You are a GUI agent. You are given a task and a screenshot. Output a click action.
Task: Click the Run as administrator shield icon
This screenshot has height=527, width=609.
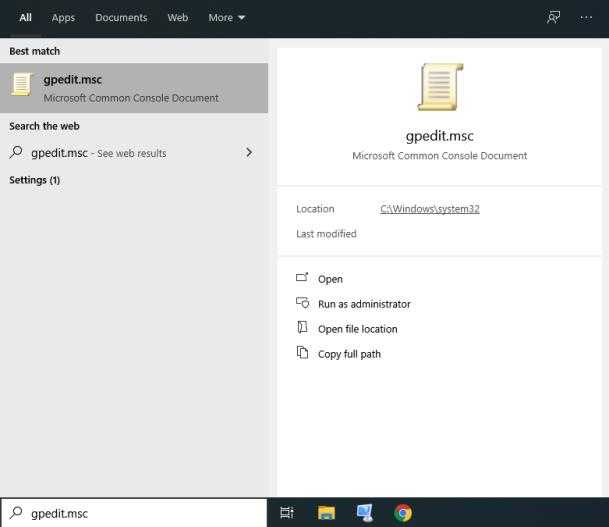(x=302, y=303)
